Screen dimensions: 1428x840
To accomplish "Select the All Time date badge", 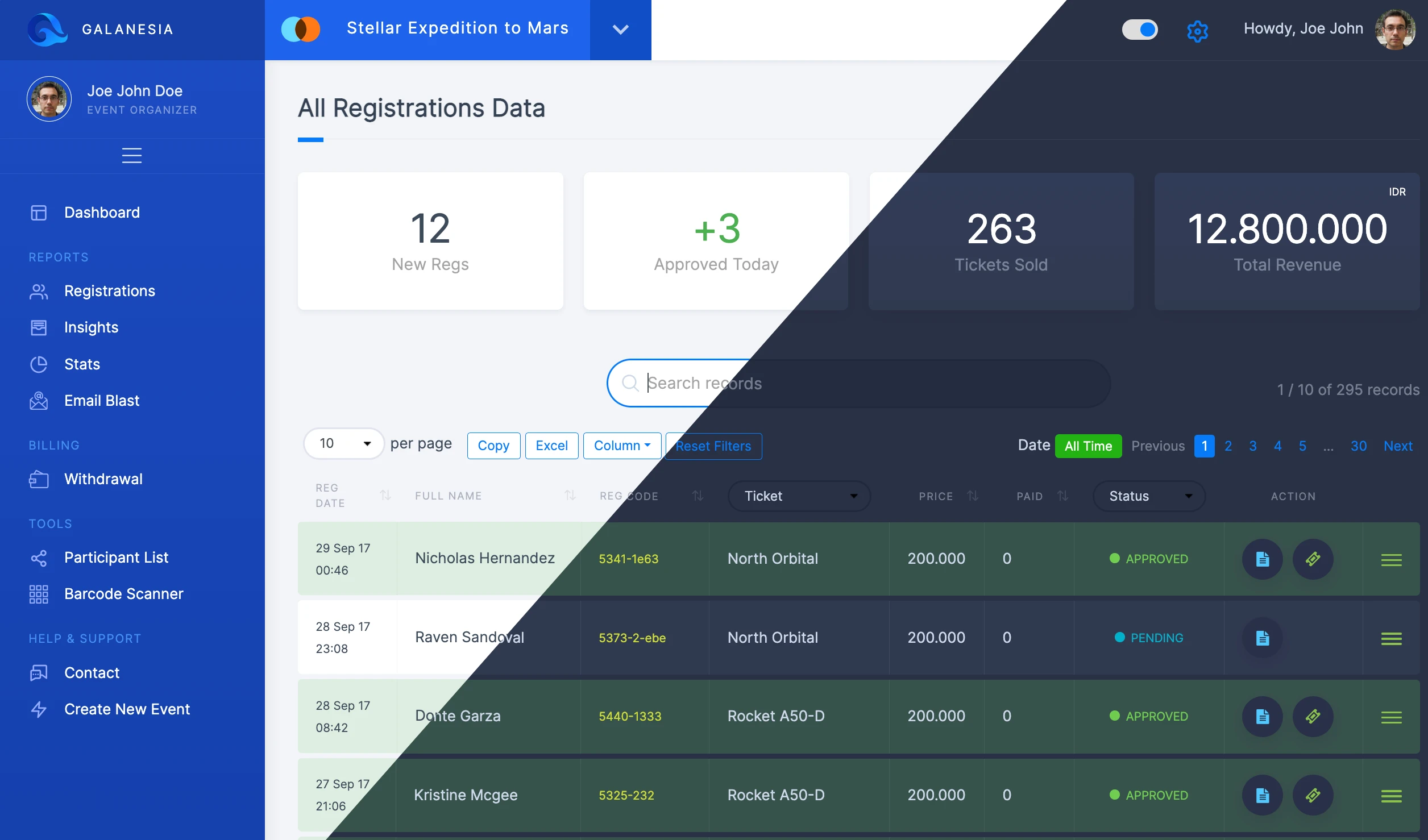I will [x=1087, y=446].
